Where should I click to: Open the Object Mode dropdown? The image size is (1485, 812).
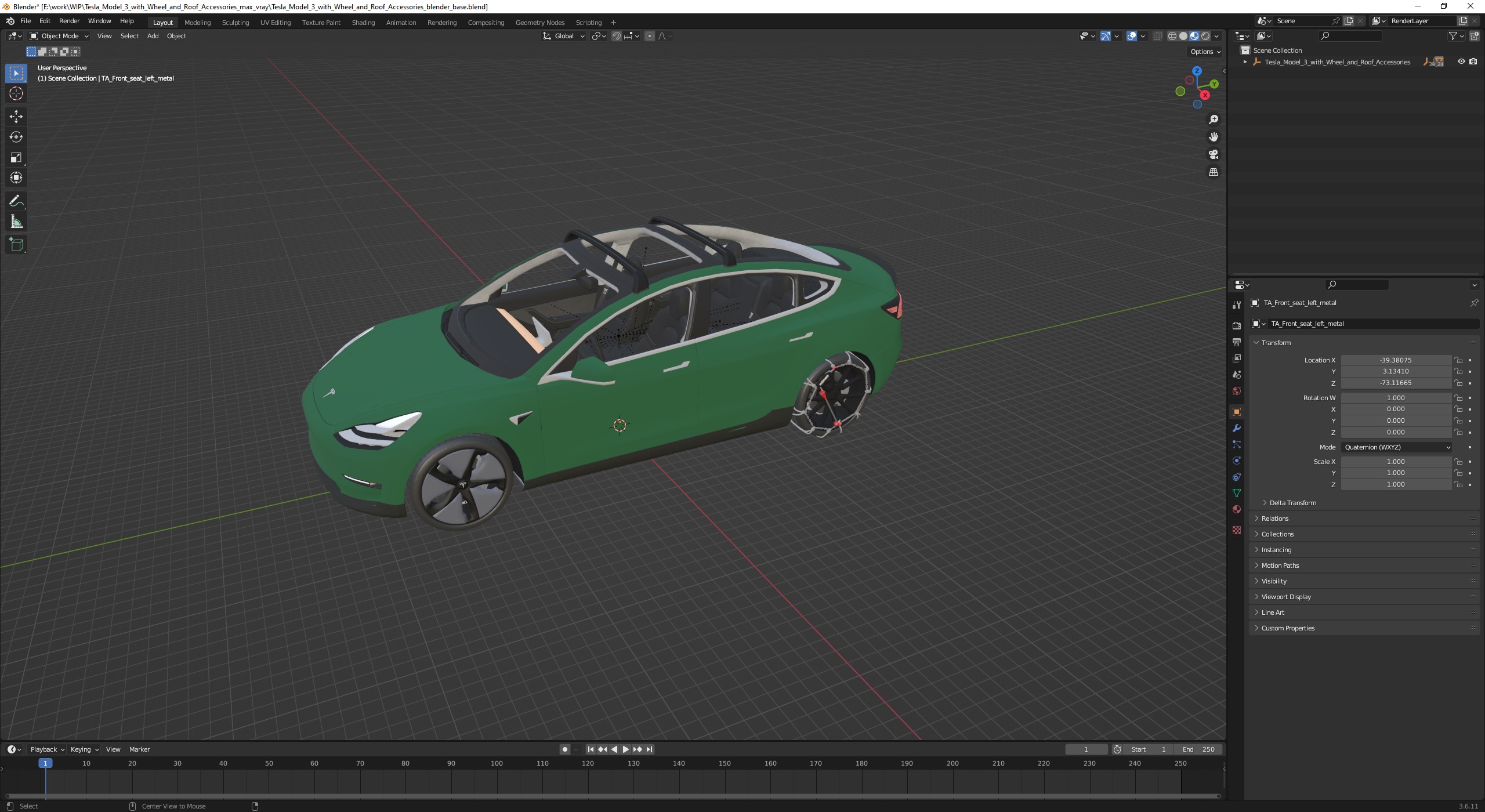(x=59, y=36)
